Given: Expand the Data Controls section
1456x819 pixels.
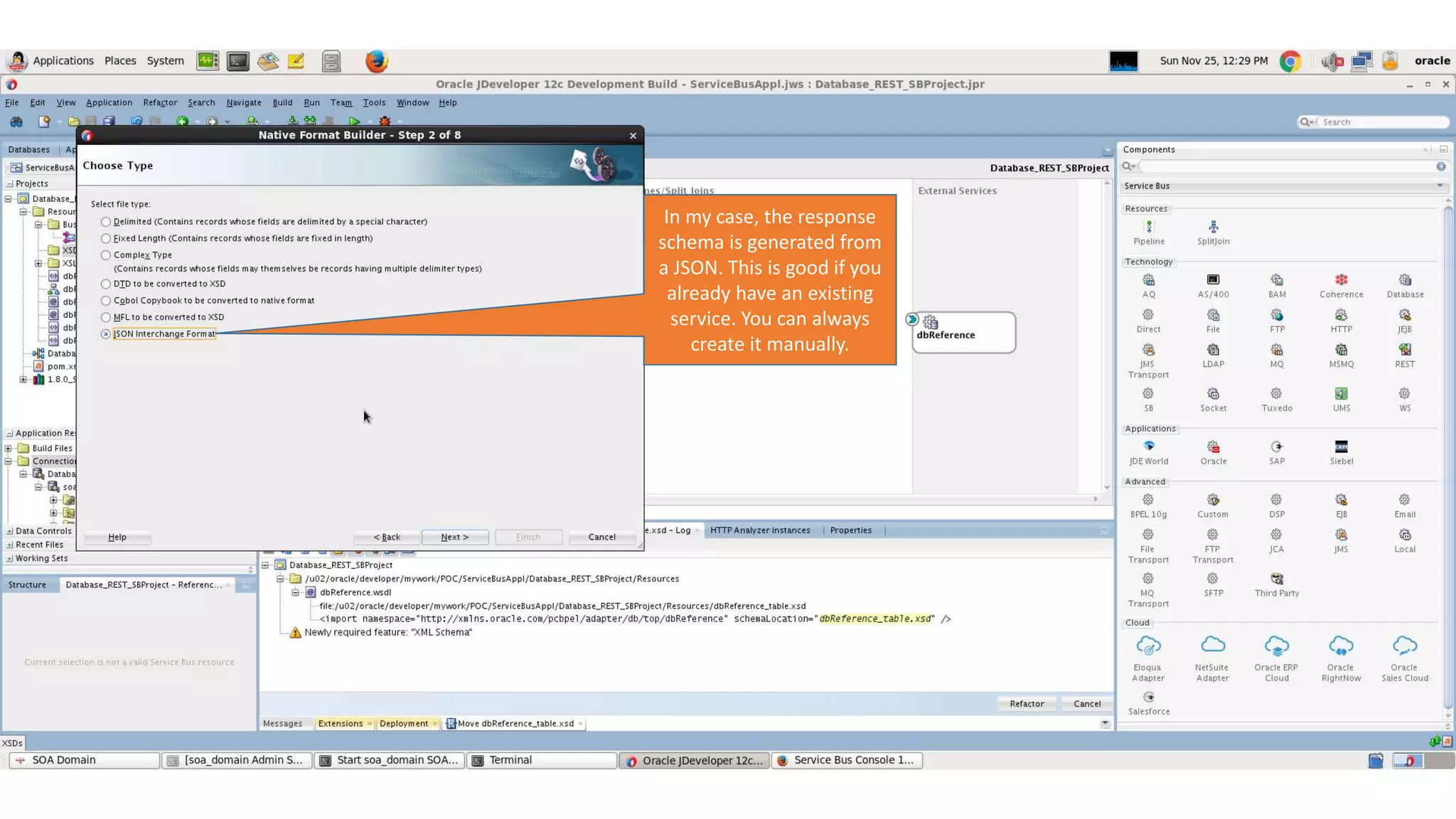Looking at the screenshot, I should (x=9, y=531).
